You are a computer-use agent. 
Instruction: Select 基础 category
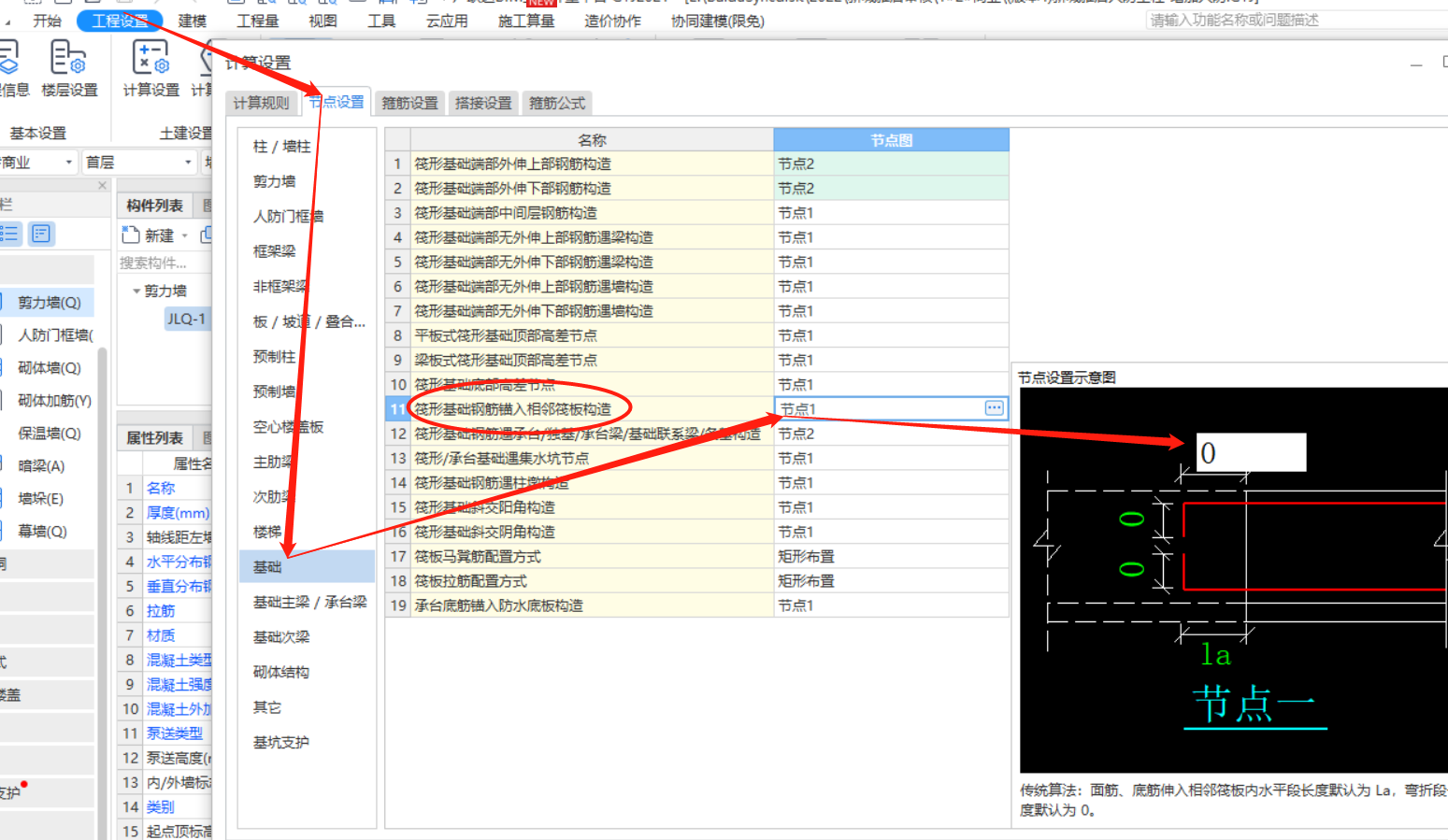(x=307, y=567)
